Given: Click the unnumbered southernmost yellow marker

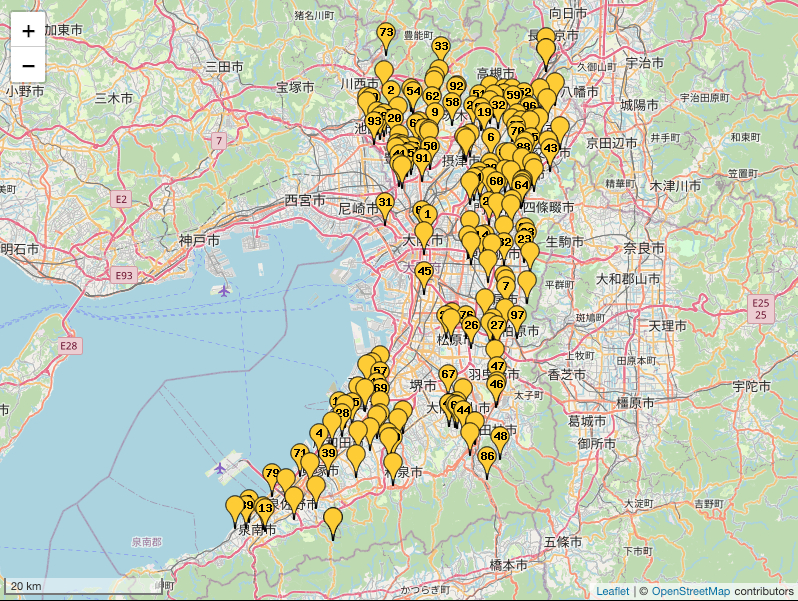Looking at the screenshot, I should click(333, 520).
